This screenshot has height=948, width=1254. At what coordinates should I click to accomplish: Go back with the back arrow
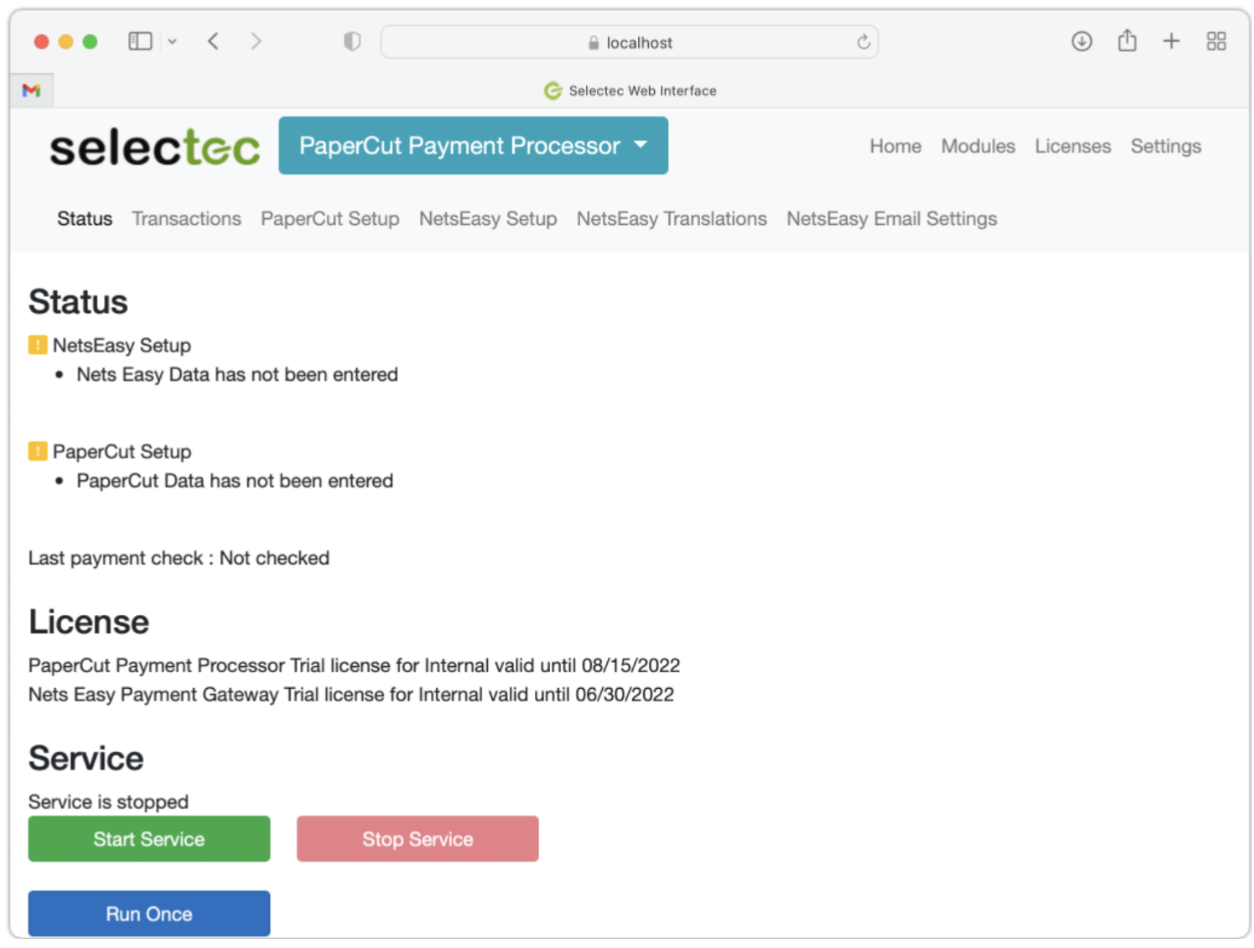coord(213,42)
